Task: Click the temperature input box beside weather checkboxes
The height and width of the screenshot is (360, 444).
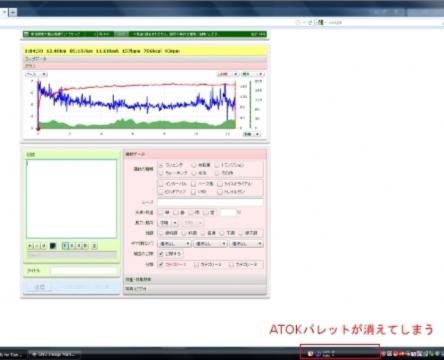Action: [x=228, y=212]
